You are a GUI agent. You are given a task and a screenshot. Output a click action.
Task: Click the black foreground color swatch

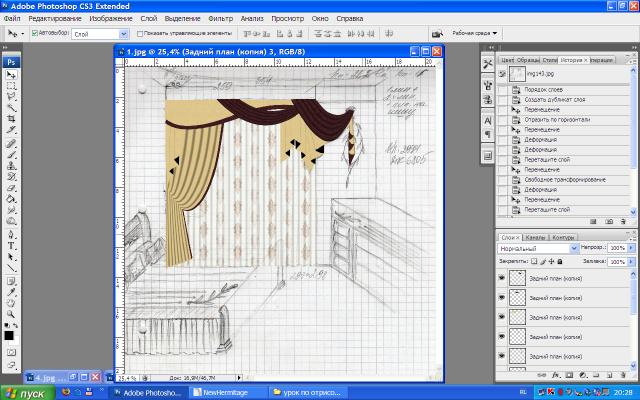(x=9, y=335)
